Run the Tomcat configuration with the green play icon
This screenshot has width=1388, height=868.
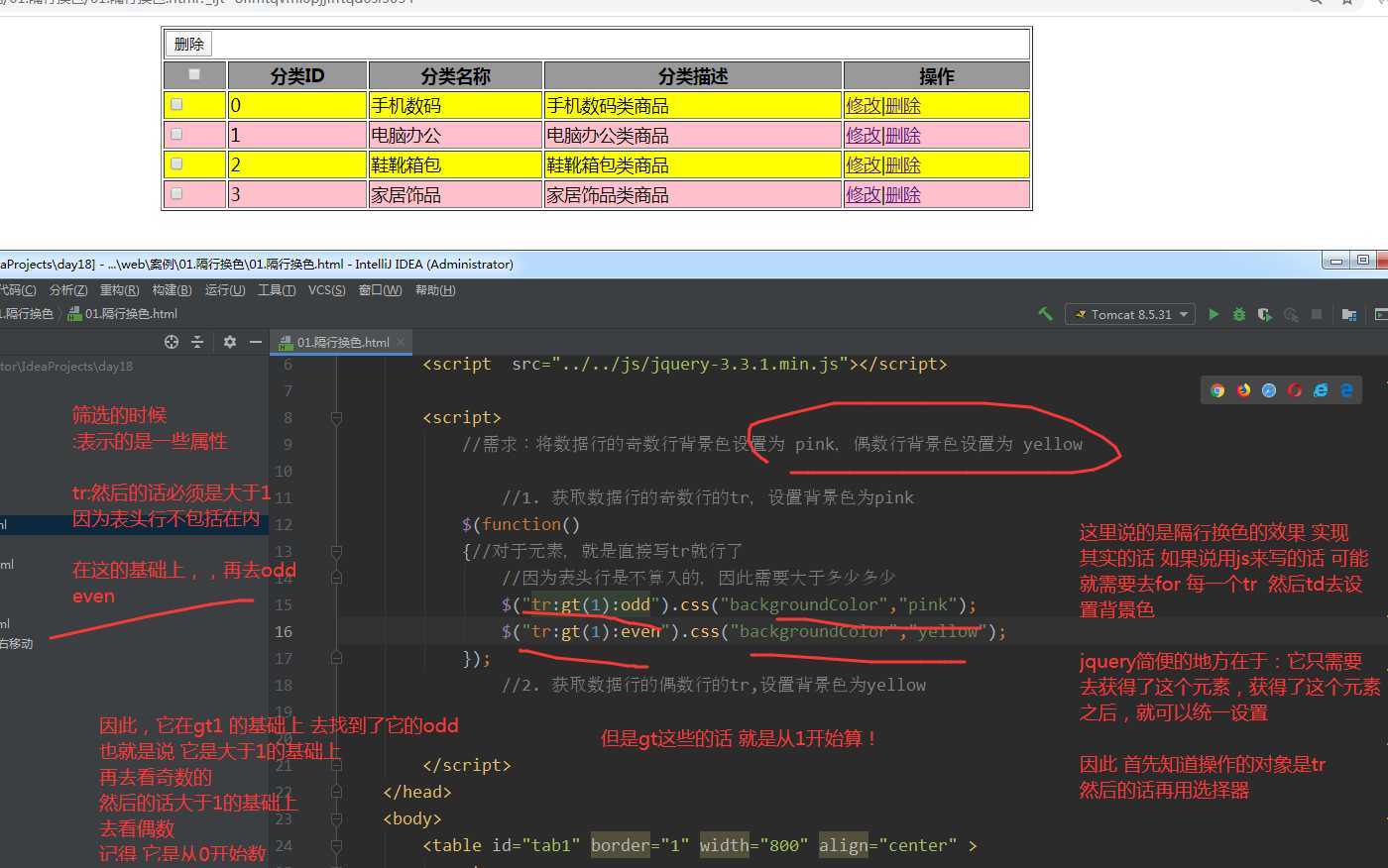coord(1214,314)
